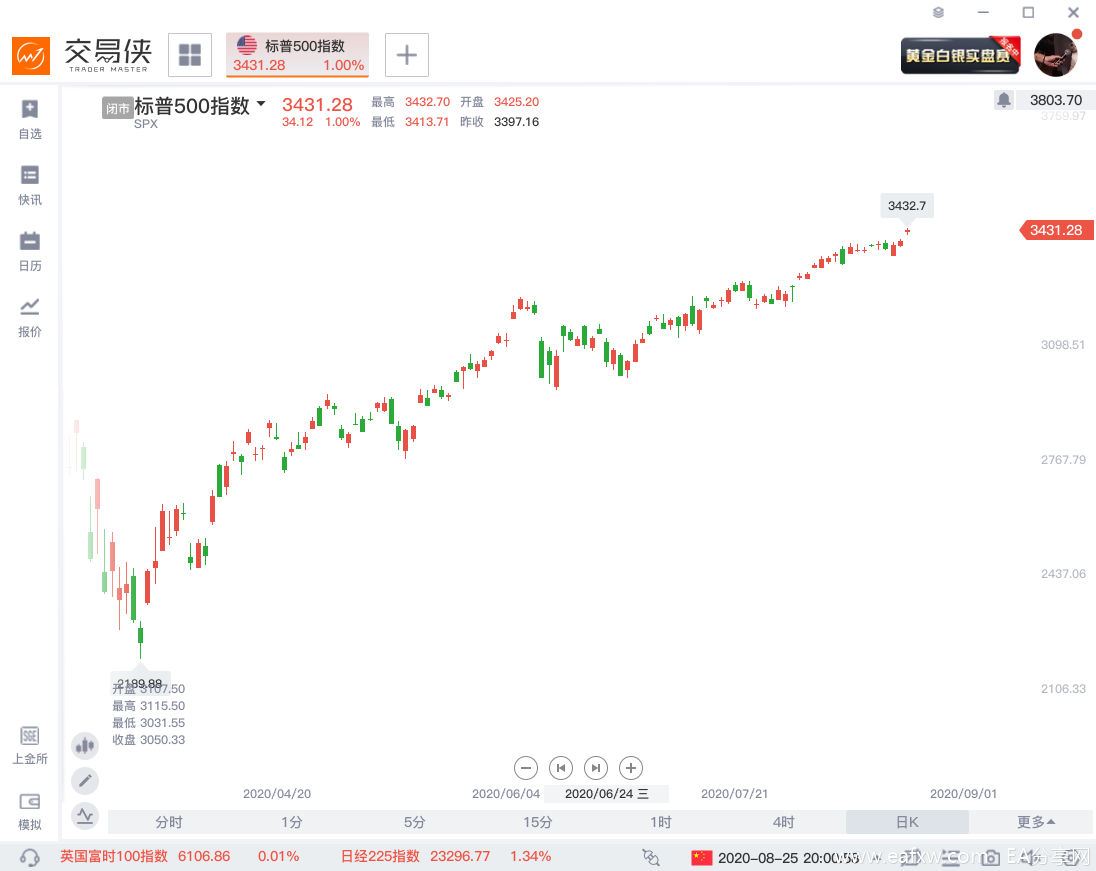
Task: Open the 报价 quotes sidebar icon
Action: point(30,317)
